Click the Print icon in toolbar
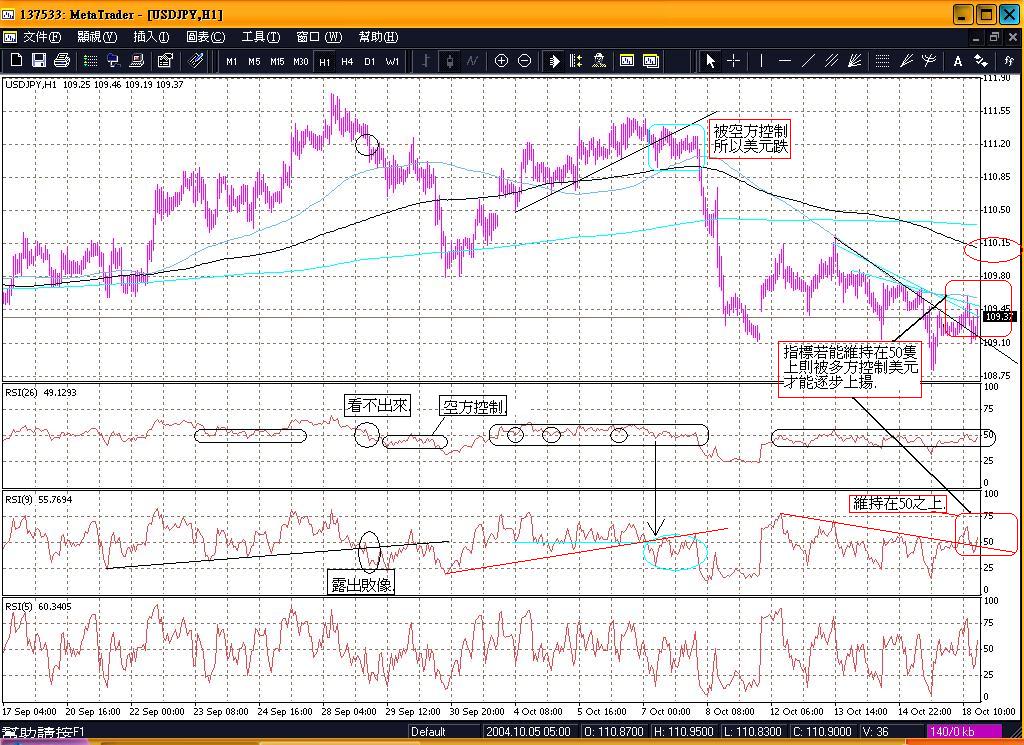Image resolution: width=1024 pixels, height=745 pixels. tap(62, 61)
